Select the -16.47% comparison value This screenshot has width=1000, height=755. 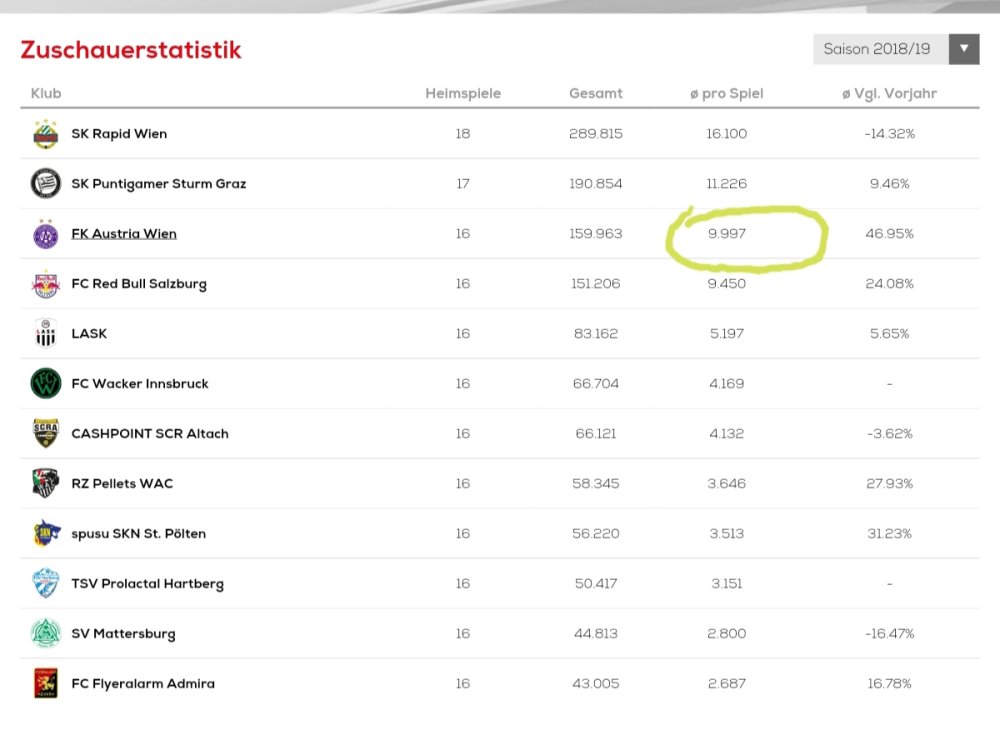(890, 633)
